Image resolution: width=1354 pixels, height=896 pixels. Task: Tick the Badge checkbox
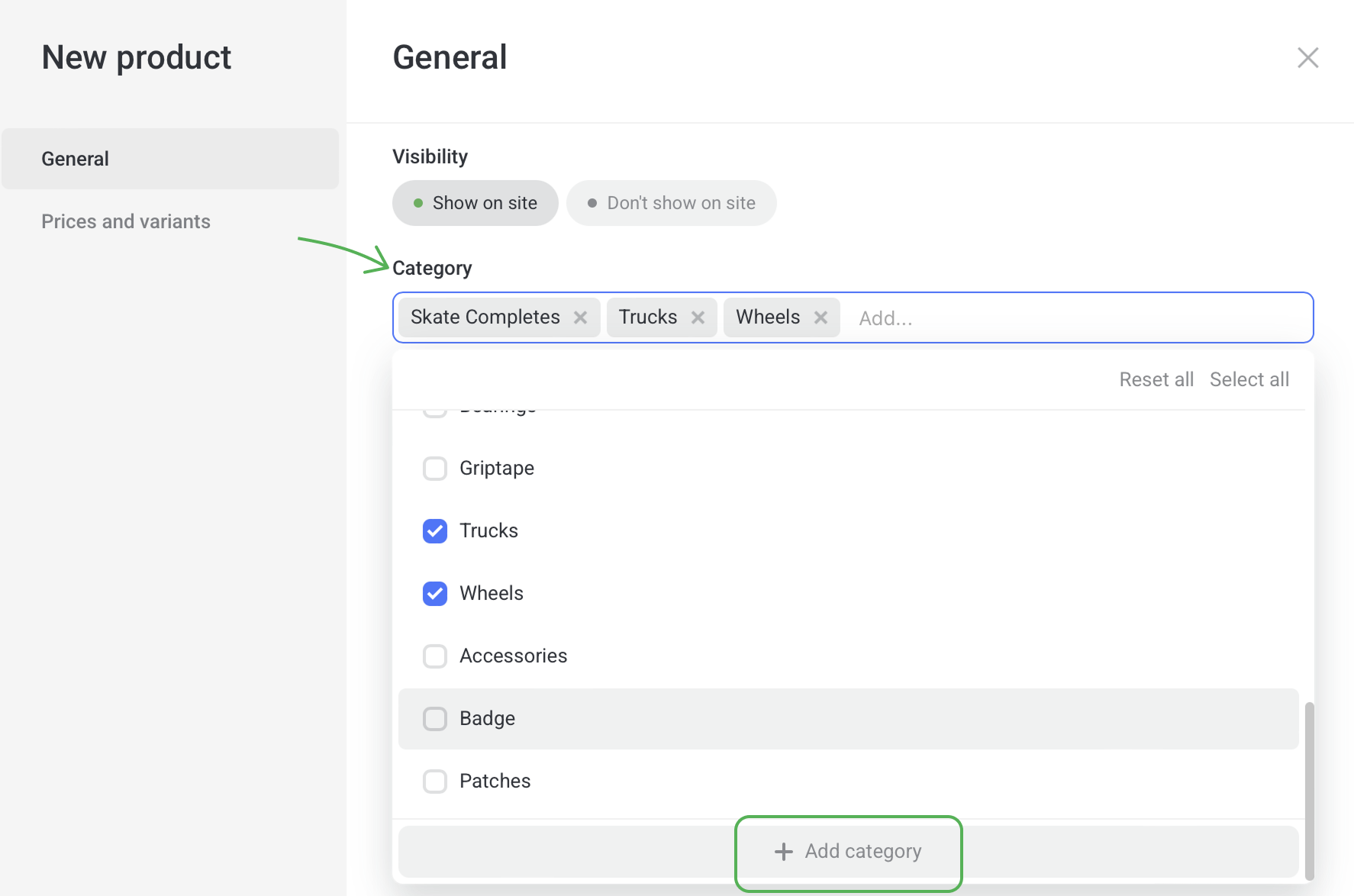pos(435,719)
